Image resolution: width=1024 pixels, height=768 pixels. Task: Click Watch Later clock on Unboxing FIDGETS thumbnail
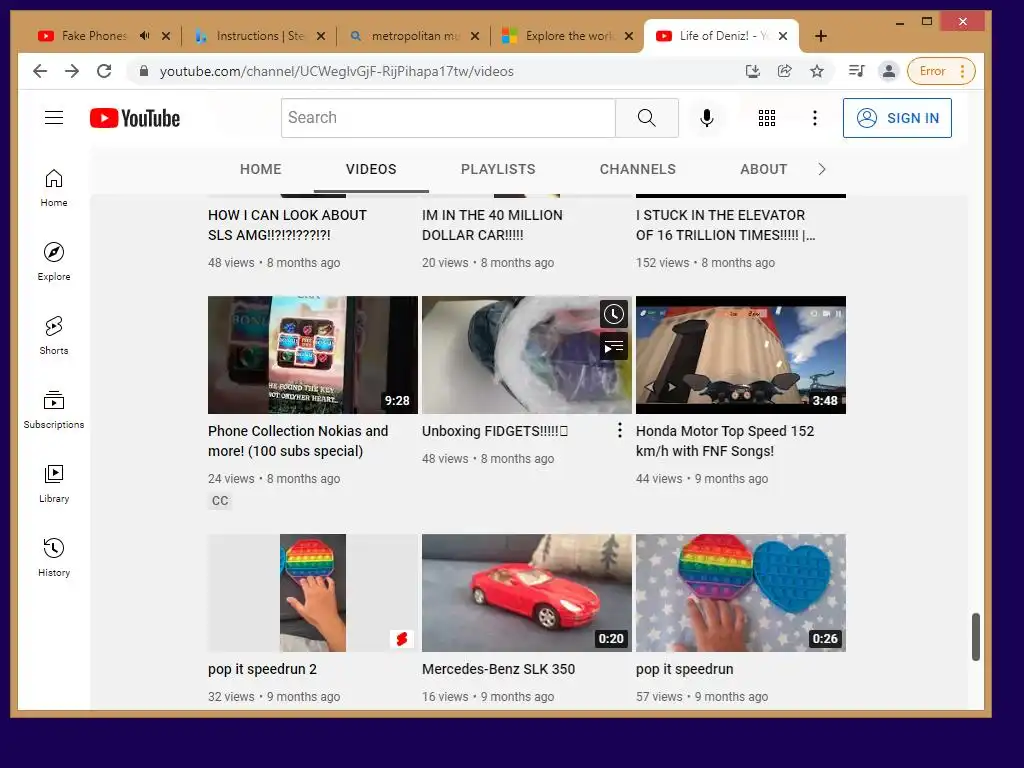coord(614,314)
